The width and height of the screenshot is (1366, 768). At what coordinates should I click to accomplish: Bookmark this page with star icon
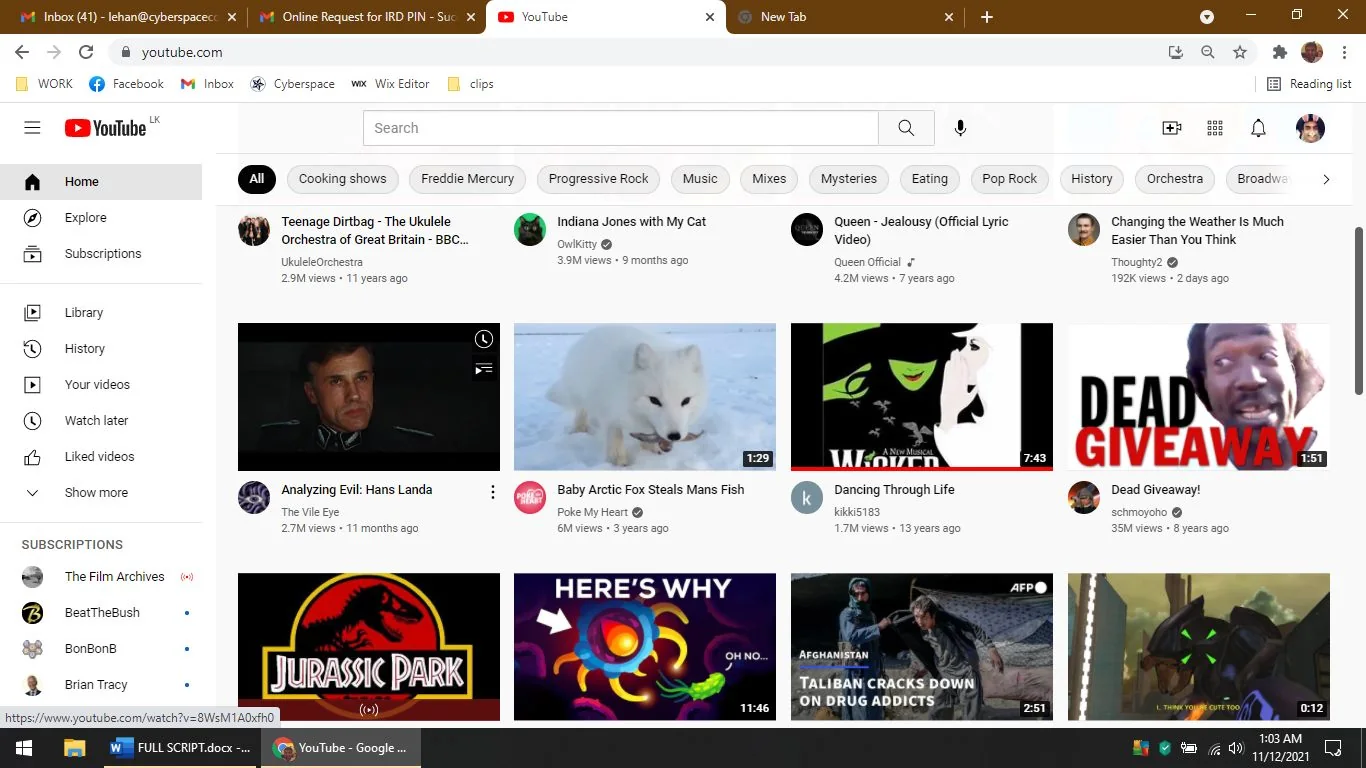(1240, 52)
